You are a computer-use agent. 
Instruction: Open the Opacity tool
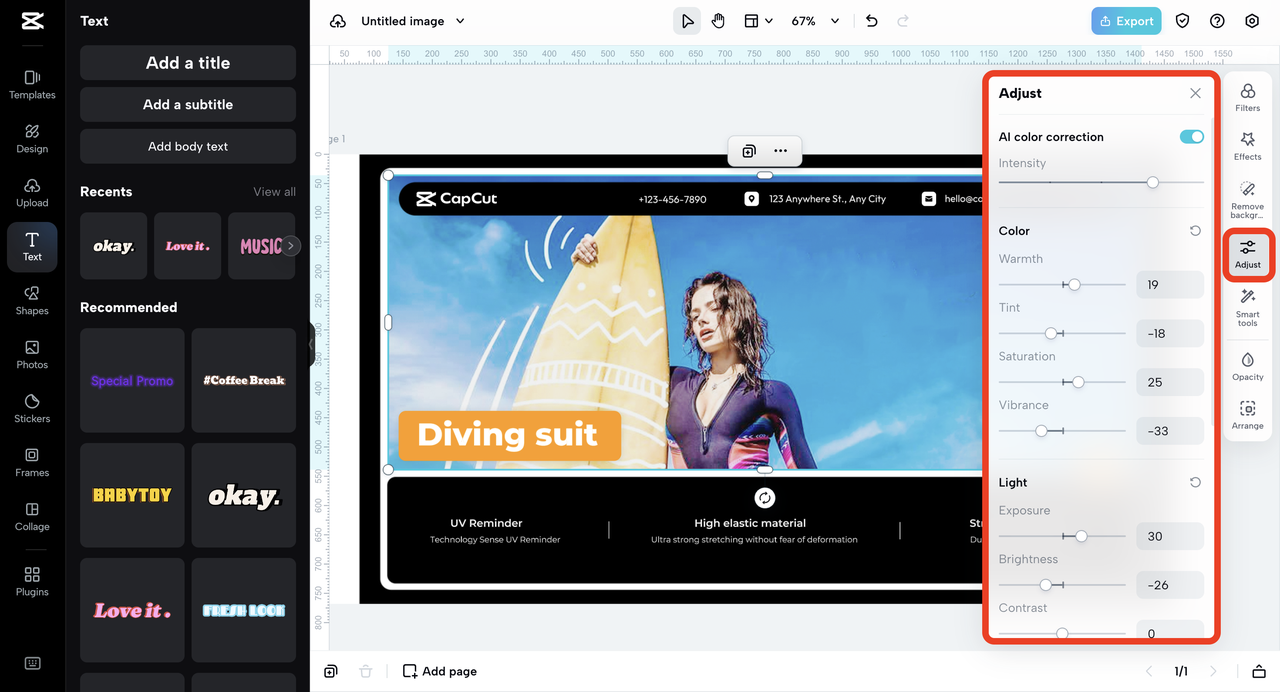pos(1248,366)
